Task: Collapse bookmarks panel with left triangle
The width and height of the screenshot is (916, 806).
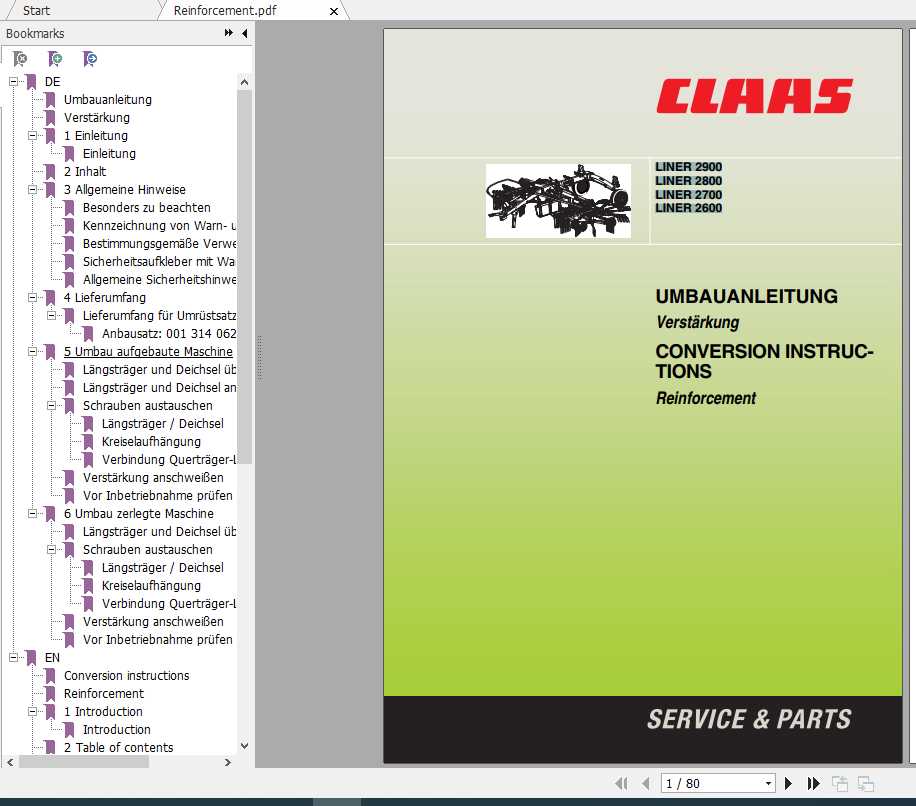Action: click(x=244, y=33)
